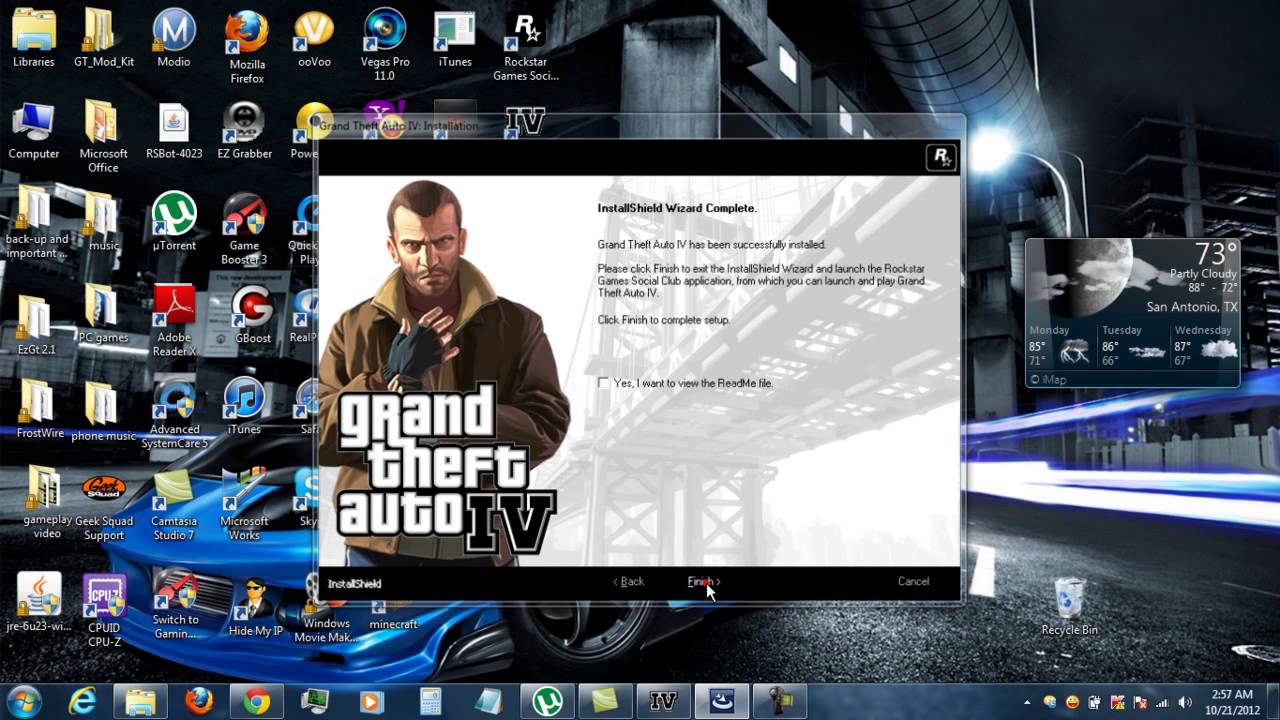1280x720 pixels.
Task: Open the gameplay video folder
Action: [47, 502]
